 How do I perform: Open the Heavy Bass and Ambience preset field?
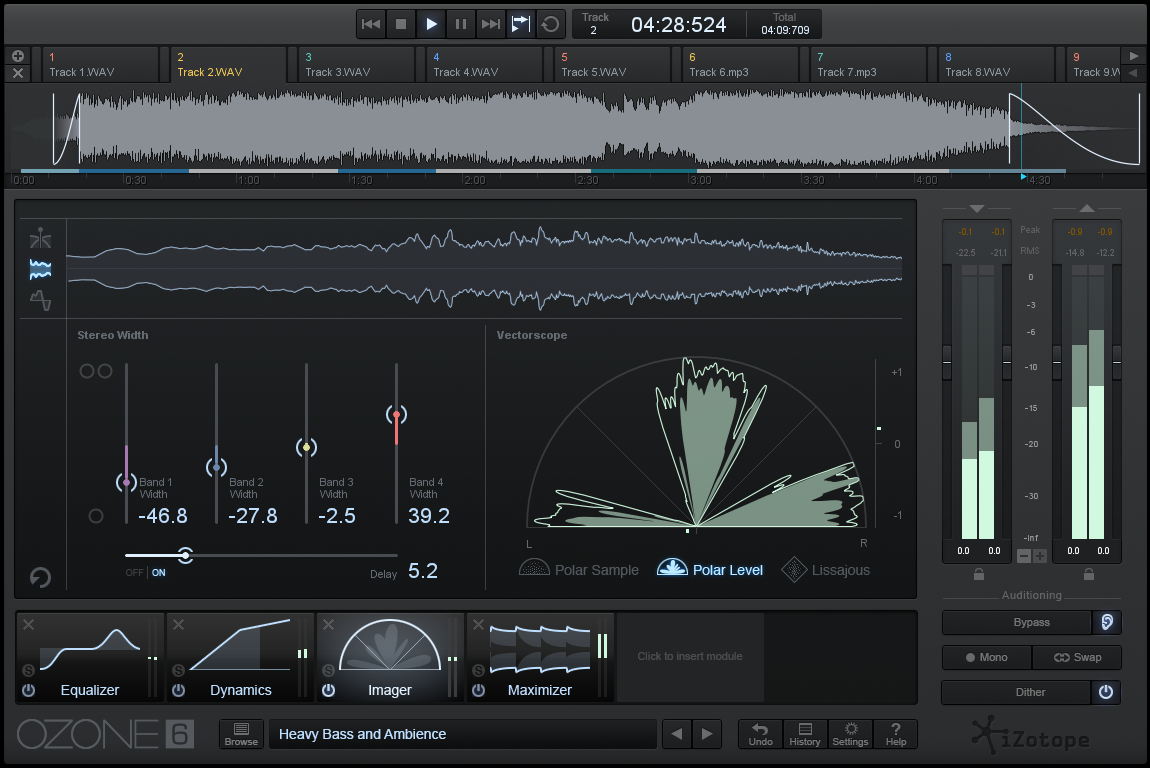(x=462, y=734)
